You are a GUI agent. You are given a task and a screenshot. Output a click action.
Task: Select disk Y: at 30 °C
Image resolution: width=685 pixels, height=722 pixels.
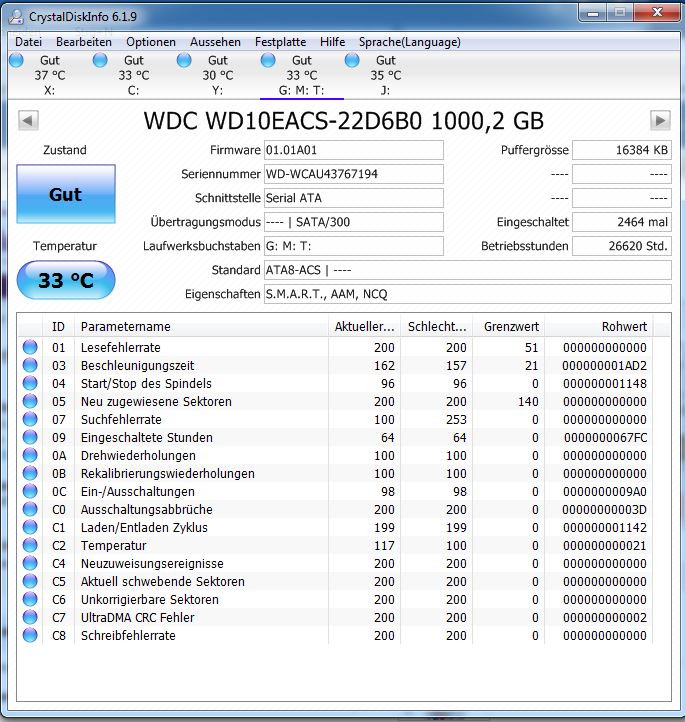click(x=218, y=75)
